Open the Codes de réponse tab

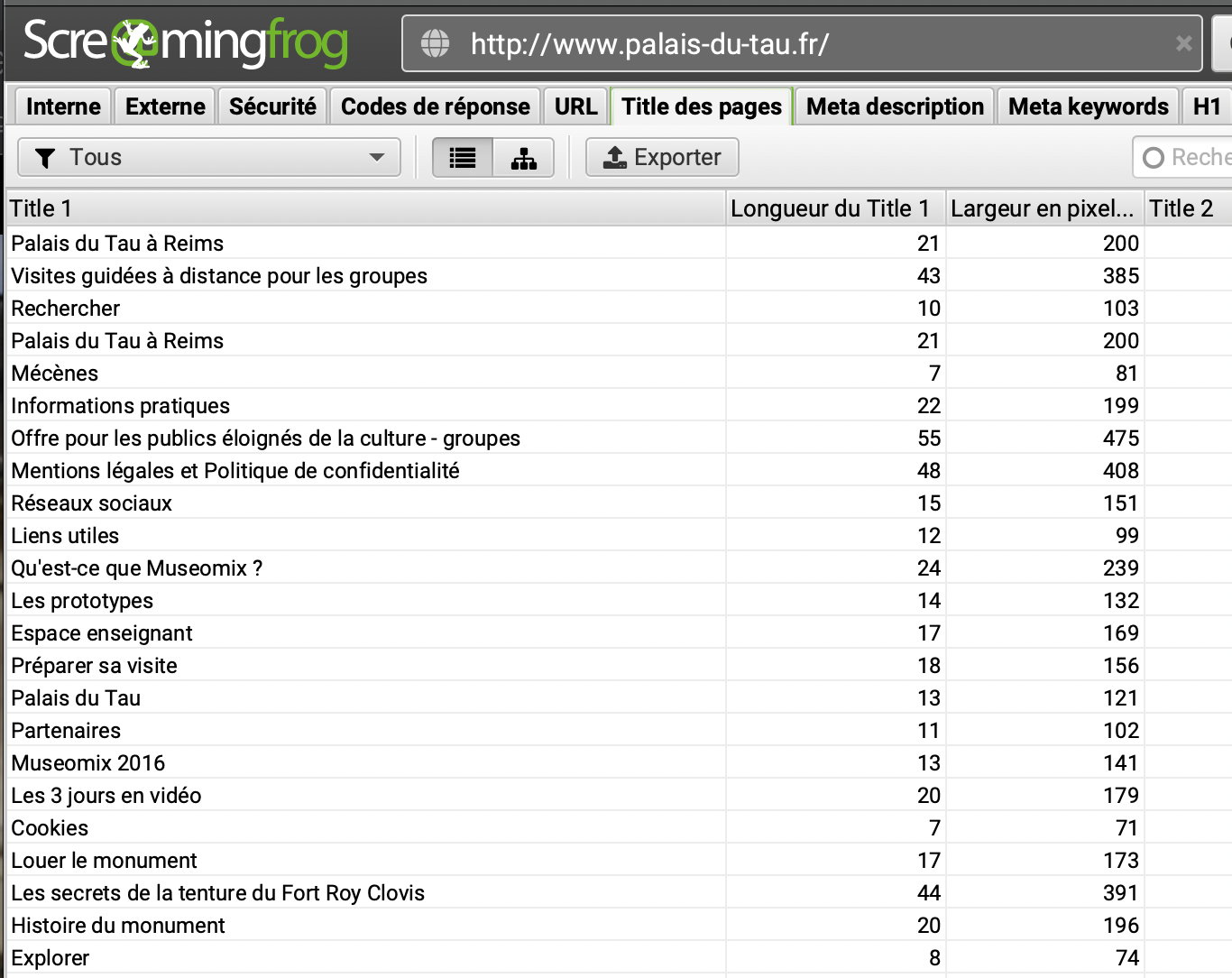435,106
